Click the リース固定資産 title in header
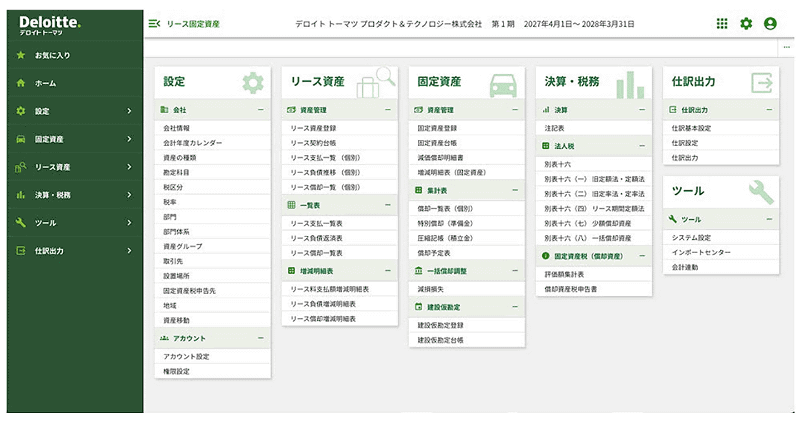800x424 pixels. (193, 24)
